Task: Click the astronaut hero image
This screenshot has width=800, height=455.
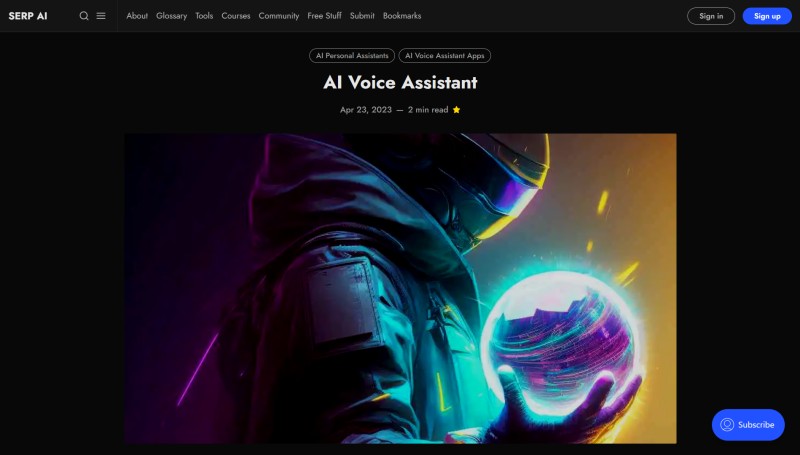Action: coord(401,288)
